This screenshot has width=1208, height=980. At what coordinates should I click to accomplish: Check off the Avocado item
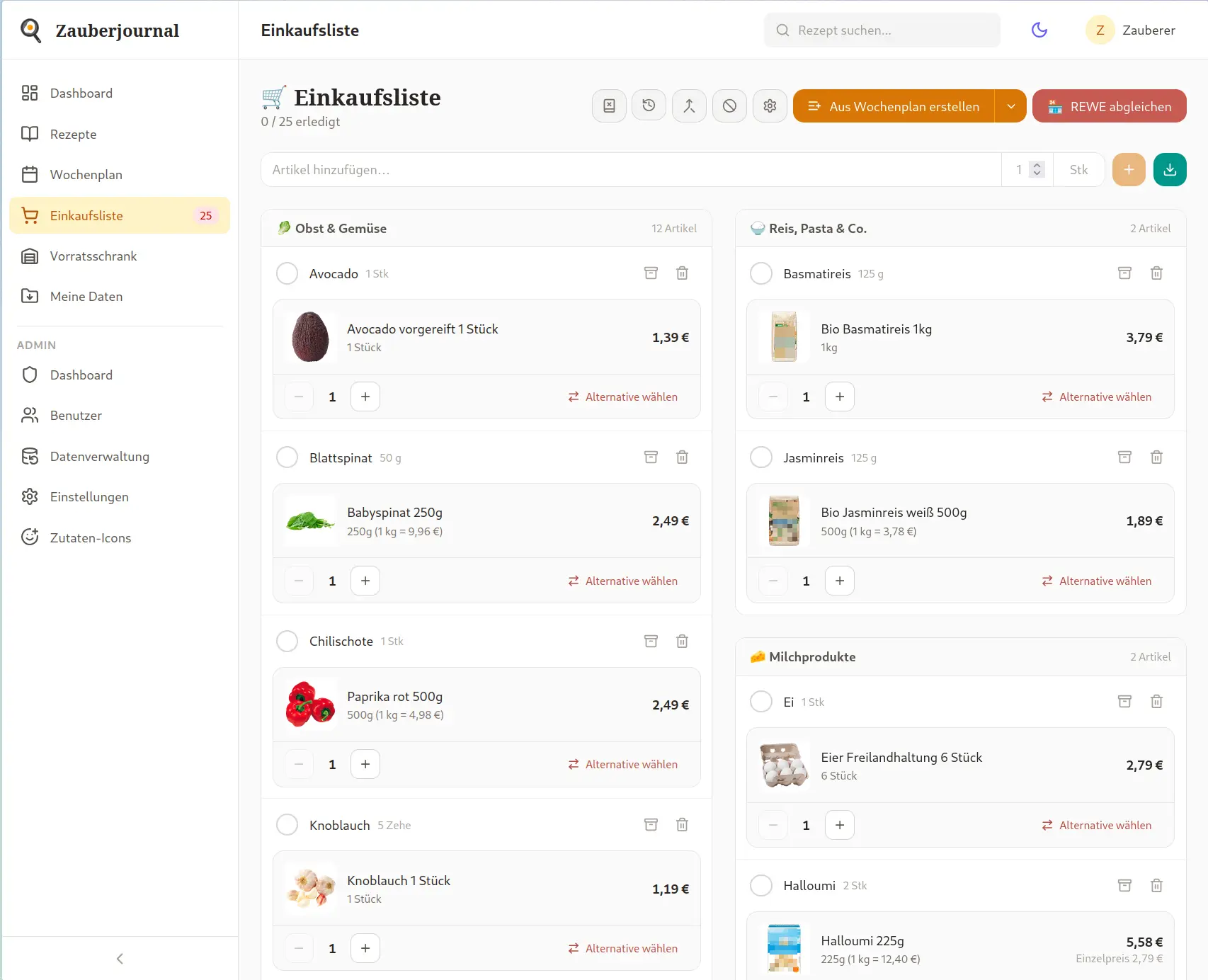(x=287, y=273)
